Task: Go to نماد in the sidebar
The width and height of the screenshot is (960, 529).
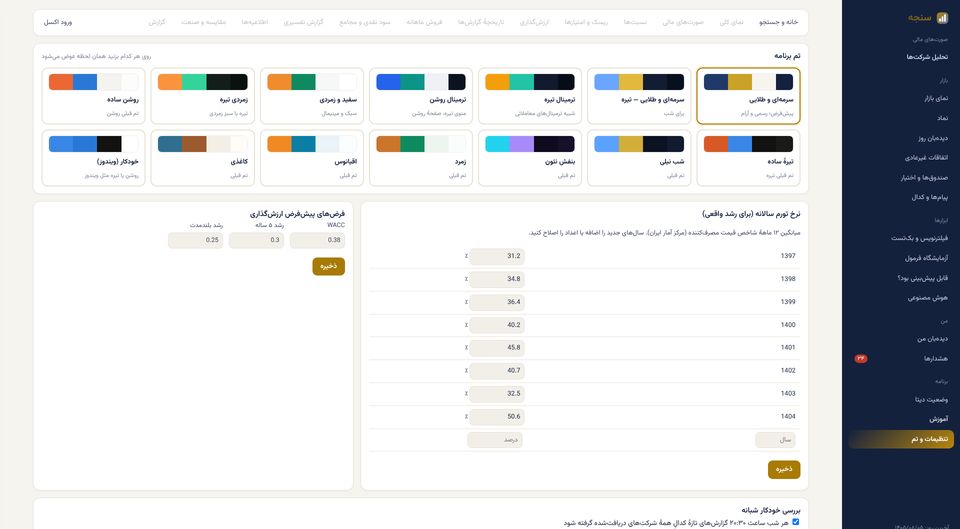Action: 901,118
